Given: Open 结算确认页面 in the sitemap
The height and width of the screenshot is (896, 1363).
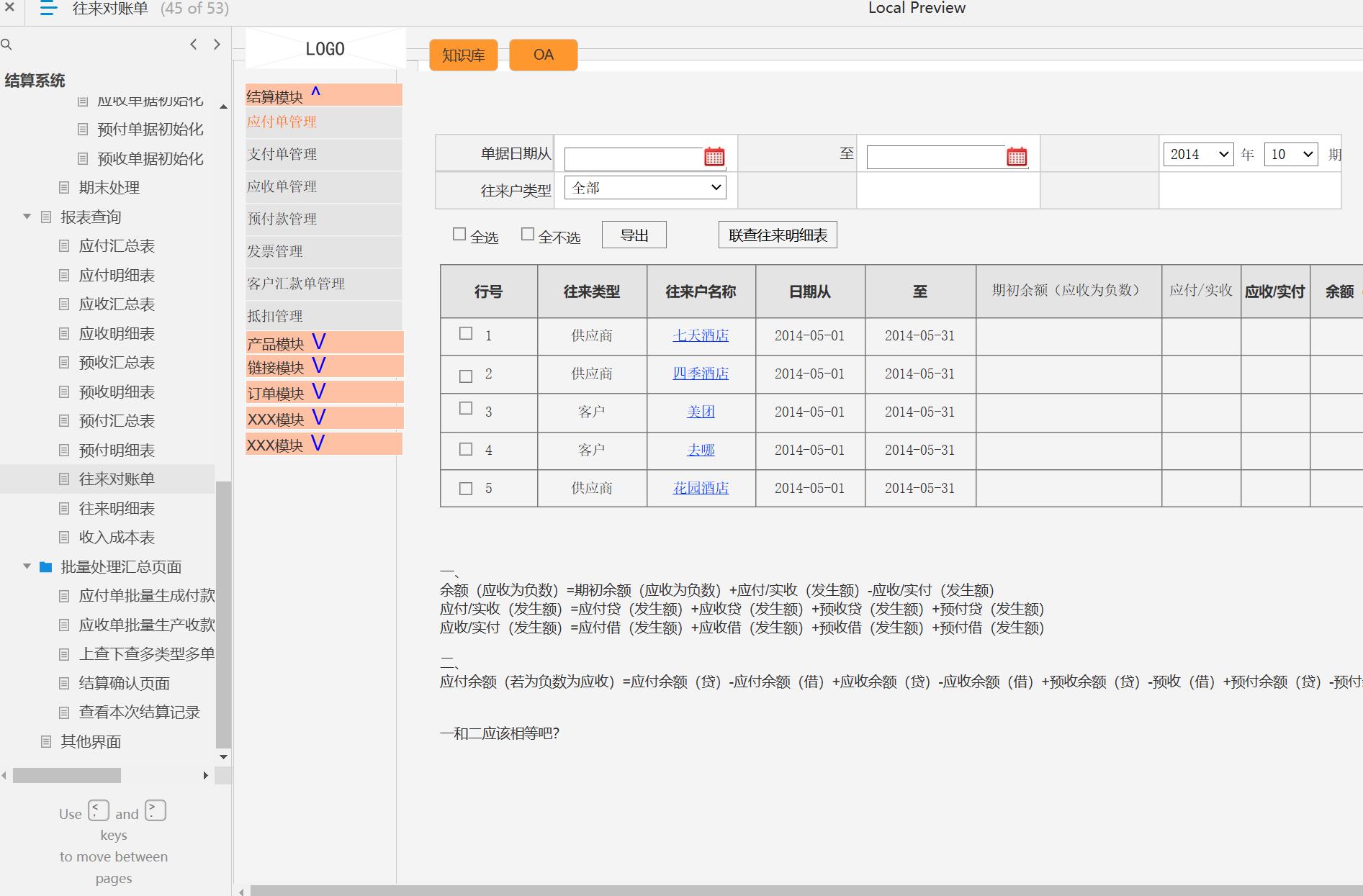Looking at the screenshot, I should 125,684.
